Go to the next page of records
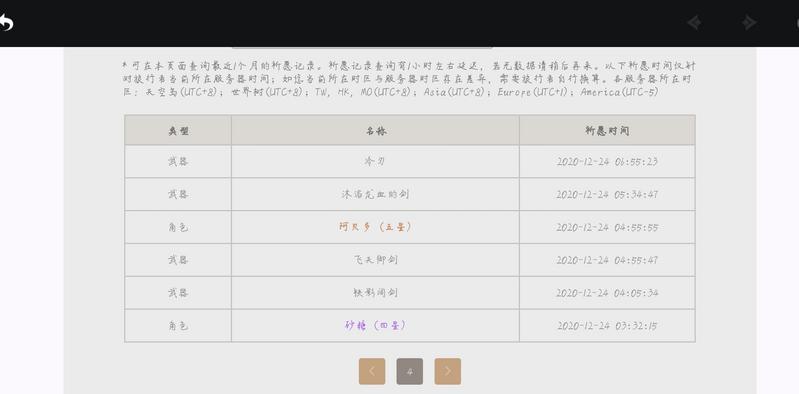The height and width of the screenshot is (394, 799). 447,371
